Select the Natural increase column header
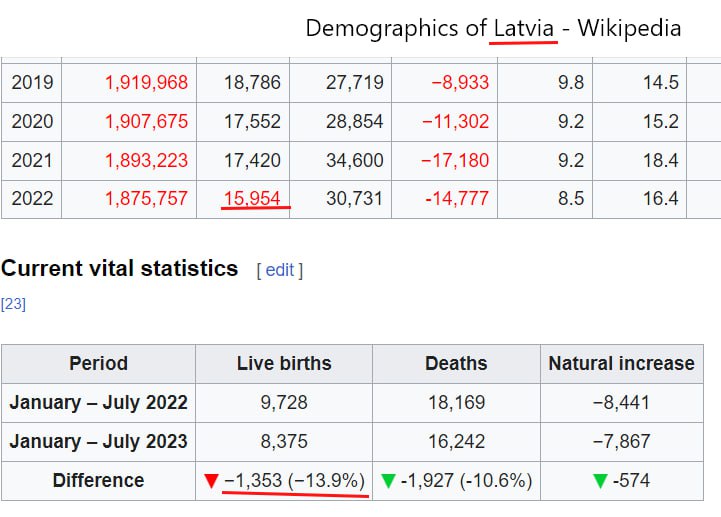Screen dimensions: 721x517 coord(622,363)
